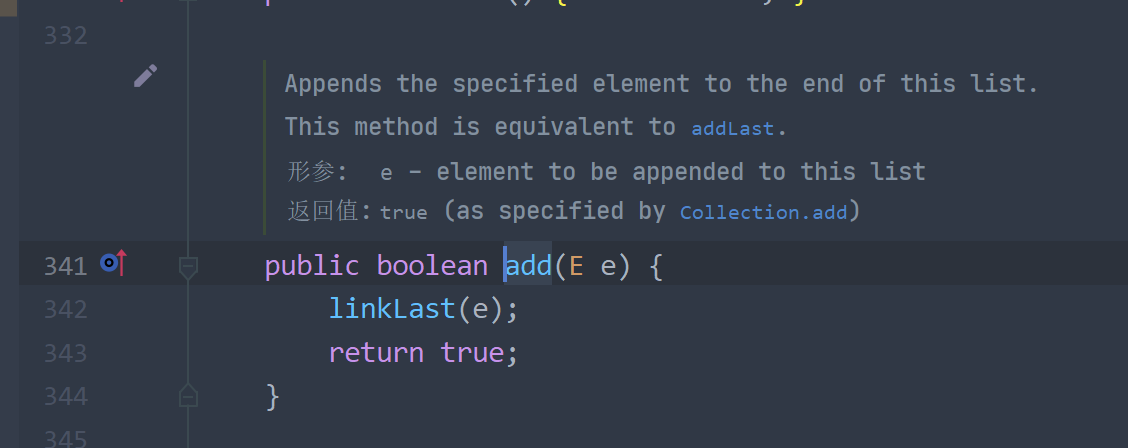The width and height of the screenshot is (1128, 448).
Task: Click line number 341 in the gutter
Action: (x=65, y=267)
